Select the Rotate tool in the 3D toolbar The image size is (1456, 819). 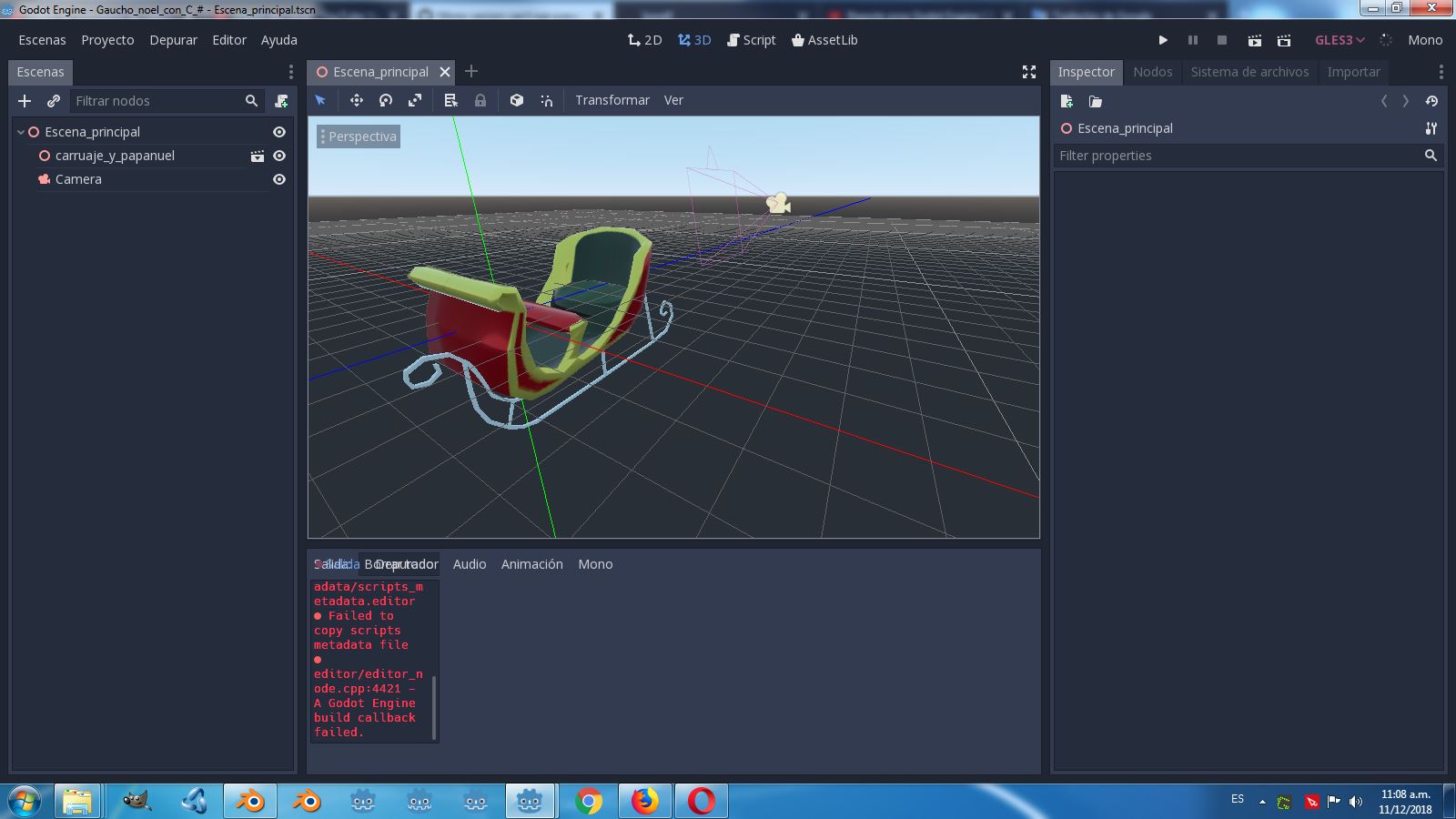386,100
